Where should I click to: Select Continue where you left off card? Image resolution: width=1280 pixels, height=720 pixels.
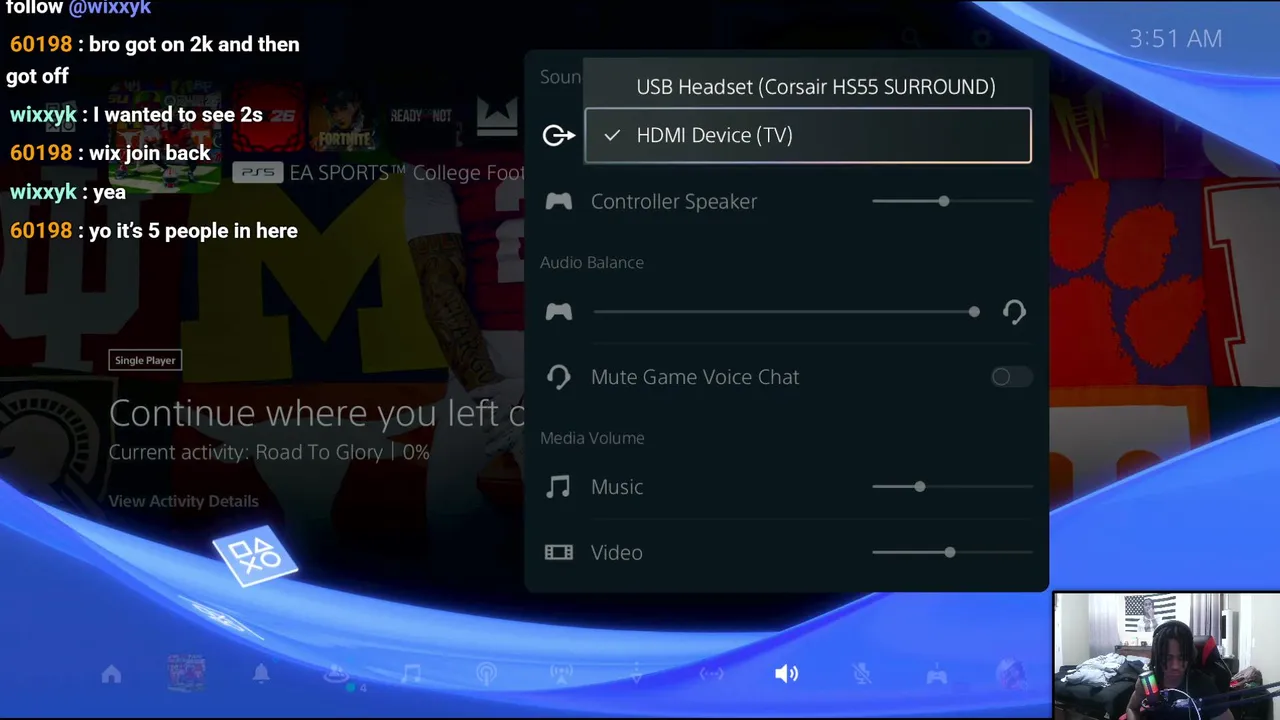pos(317,413)
